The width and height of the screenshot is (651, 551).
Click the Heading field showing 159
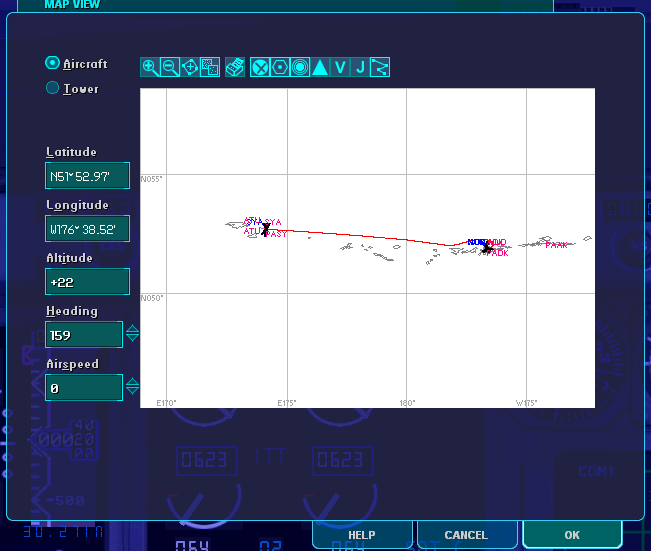click(x=84, y=335)
